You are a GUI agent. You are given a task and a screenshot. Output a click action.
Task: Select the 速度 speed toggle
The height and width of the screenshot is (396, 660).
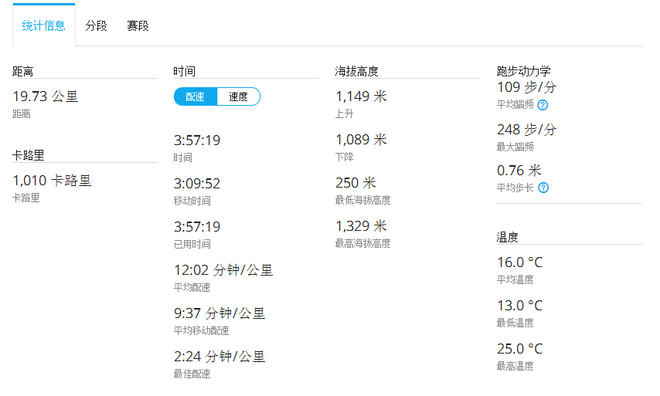point(238,97)
